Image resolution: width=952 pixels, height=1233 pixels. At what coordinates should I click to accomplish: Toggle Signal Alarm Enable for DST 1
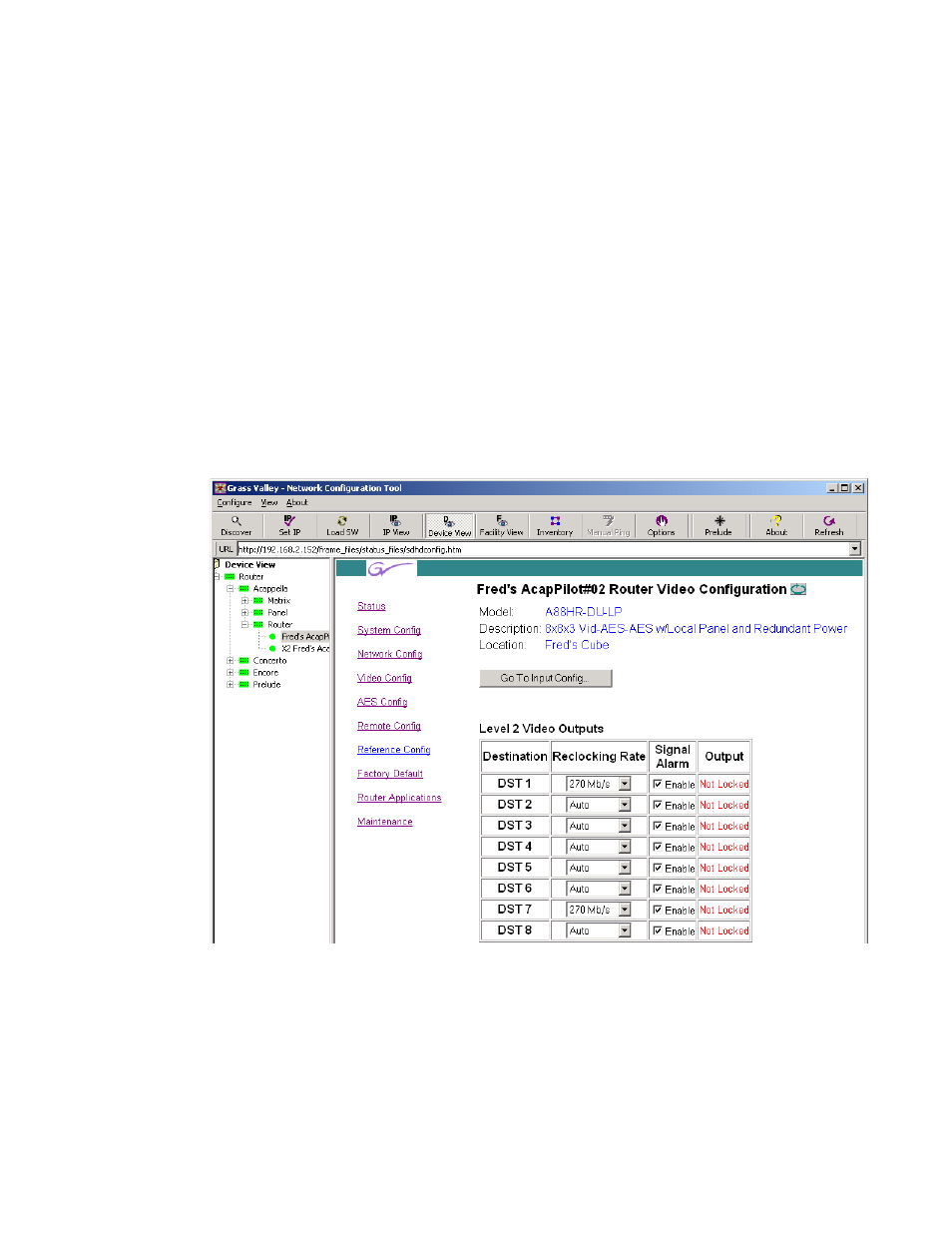pyautogui.click(x=658, y=784)
